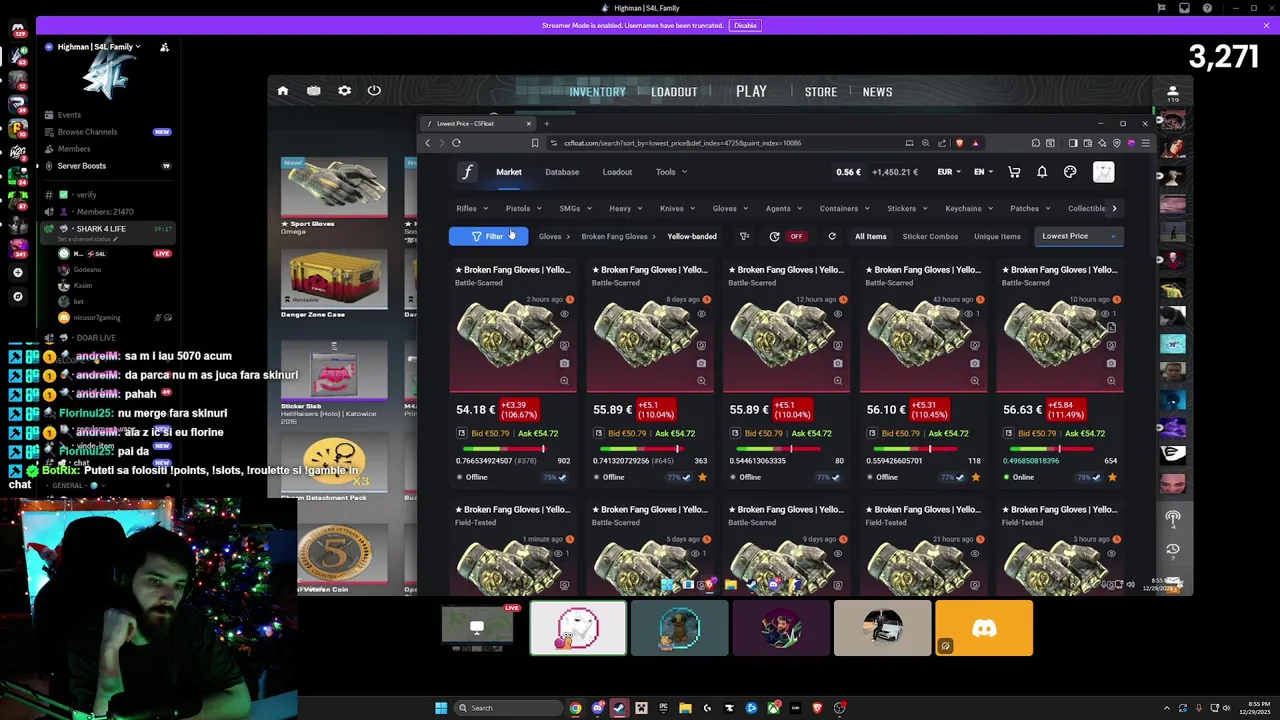Screen dimensions: 1280x720
Task: Bookmark the current CSFloat page
Action: click(x=535, y=143)
